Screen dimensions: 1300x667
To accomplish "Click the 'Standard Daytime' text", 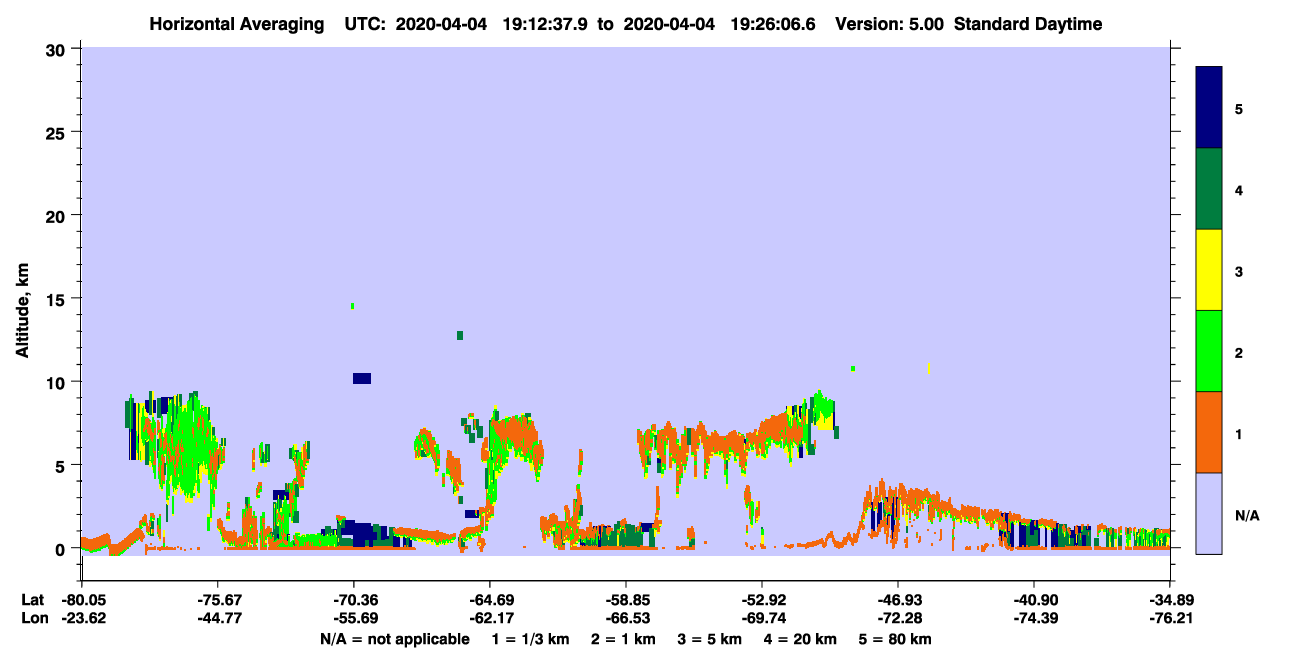I will click(x=1028, y=24).
